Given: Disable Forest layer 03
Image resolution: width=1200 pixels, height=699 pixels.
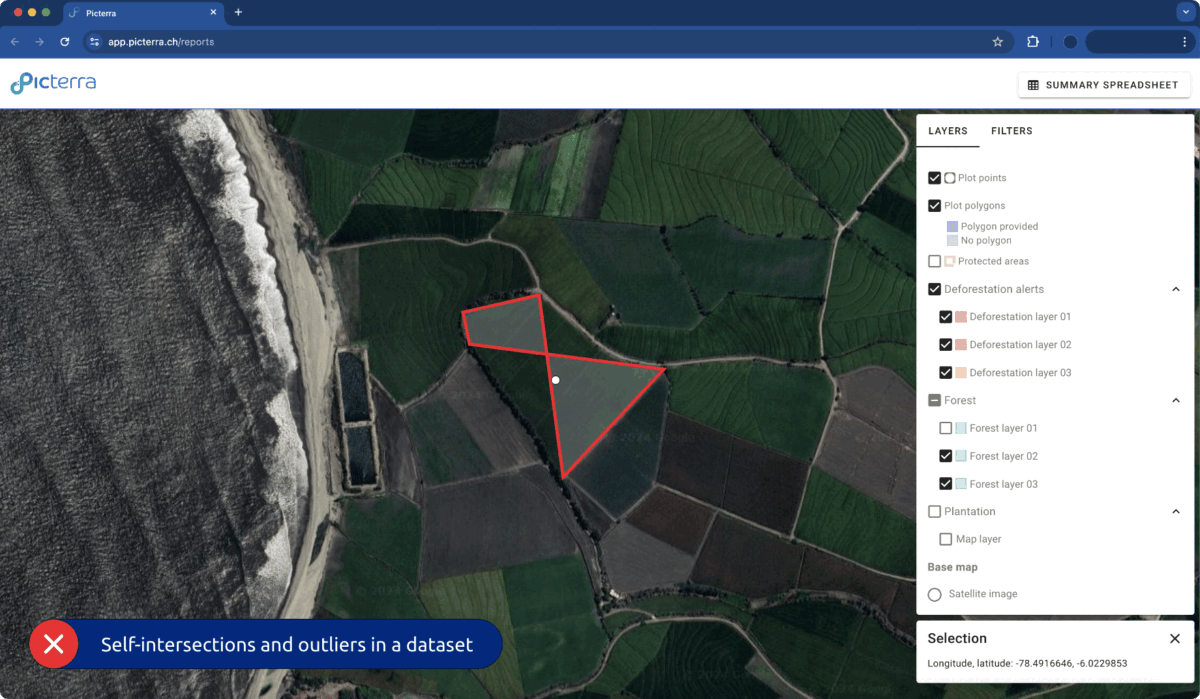Looking at the screenshot, I should pyautogui.click(x=946, y=484).
